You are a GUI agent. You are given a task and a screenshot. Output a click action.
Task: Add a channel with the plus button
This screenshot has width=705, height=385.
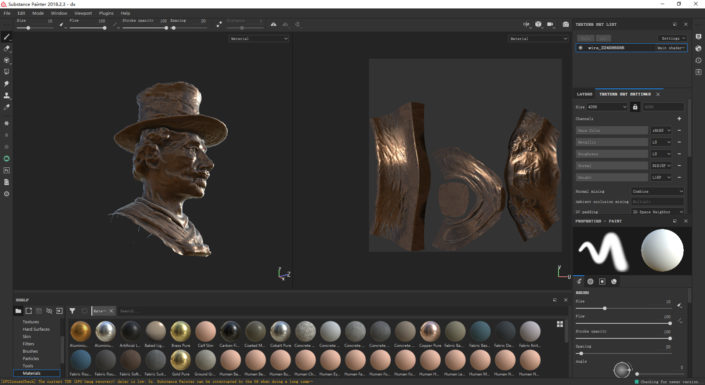click(x=679, y=119)
